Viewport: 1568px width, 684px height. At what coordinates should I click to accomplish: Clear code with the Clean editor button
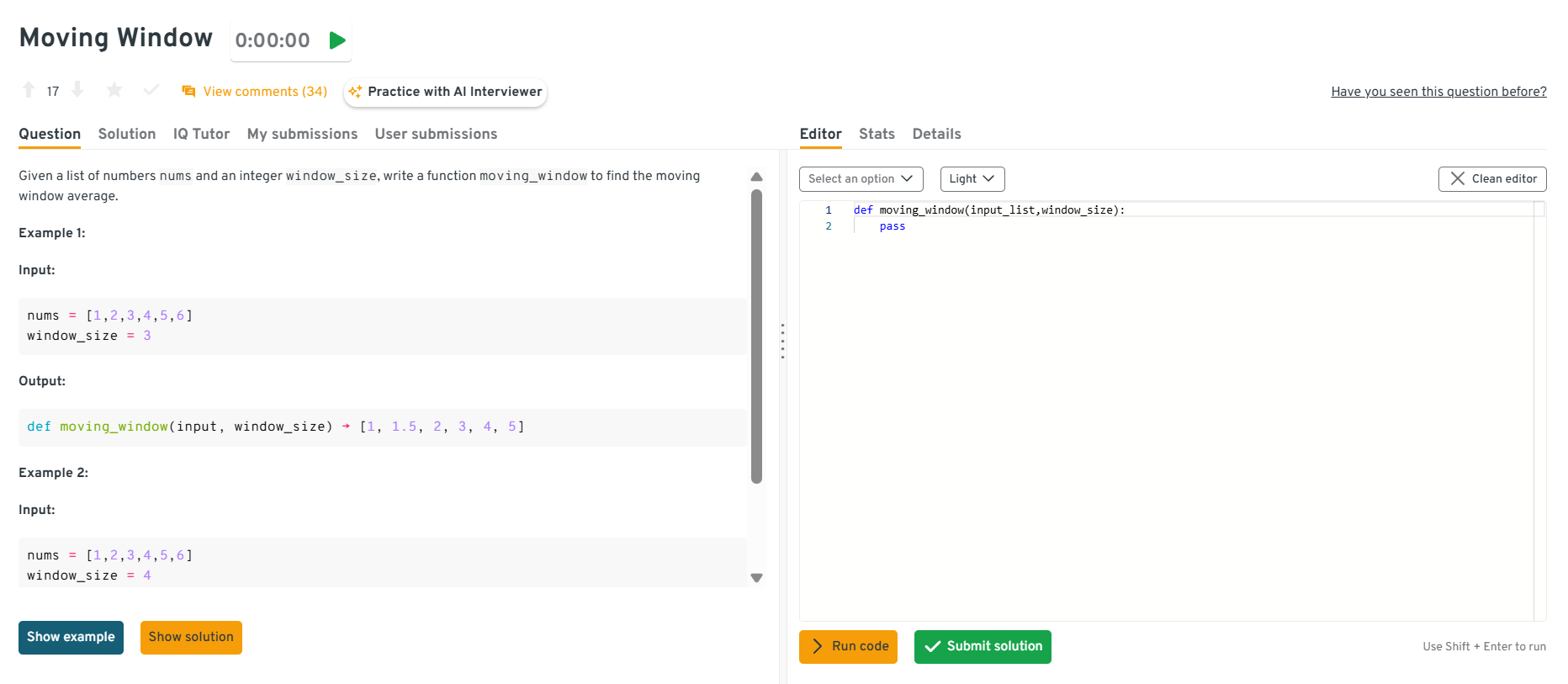point(1491,179)
